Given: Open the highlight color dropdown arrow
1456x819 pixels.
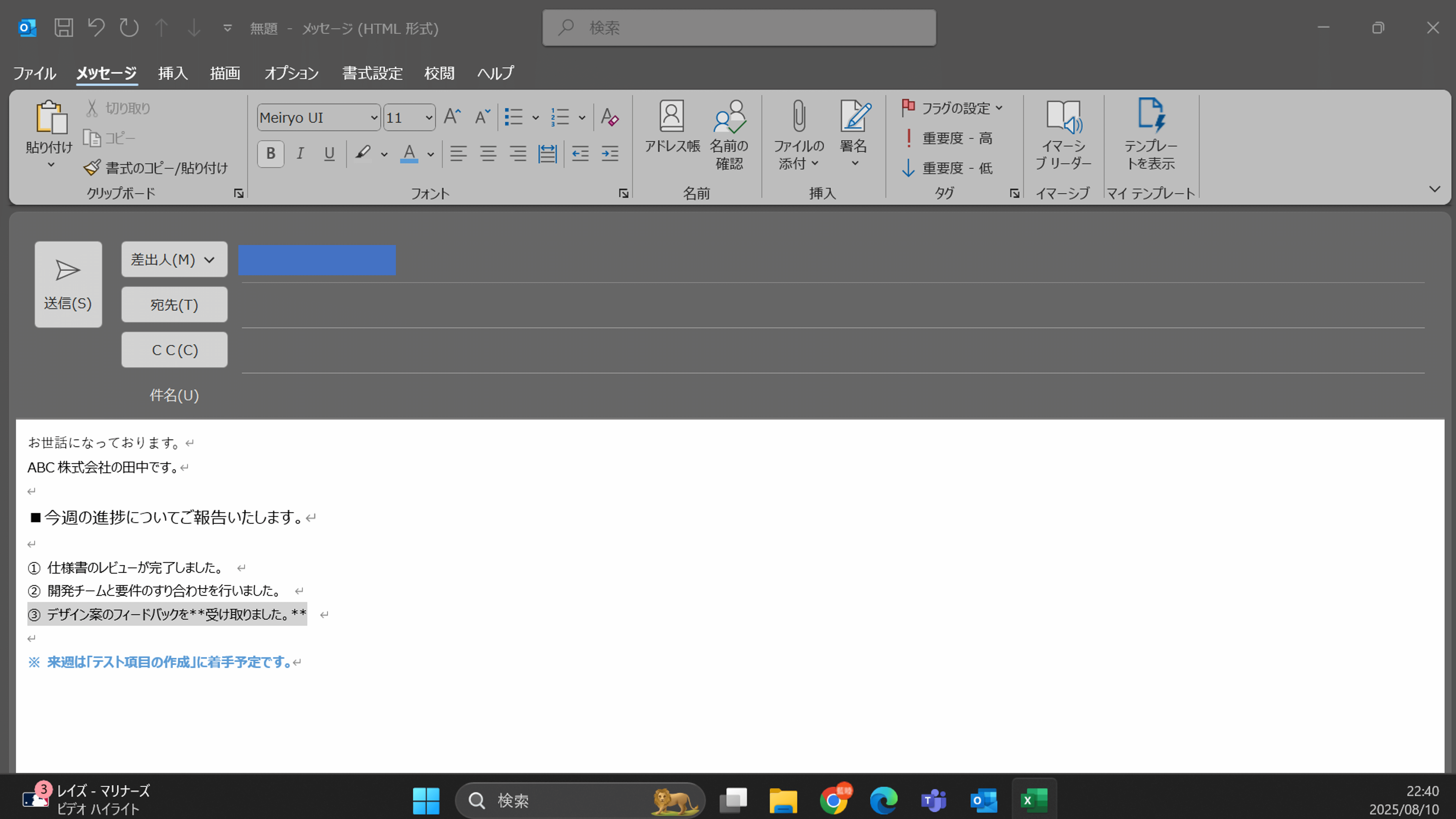Looking at the screenshot, I should tap(384, 154).
